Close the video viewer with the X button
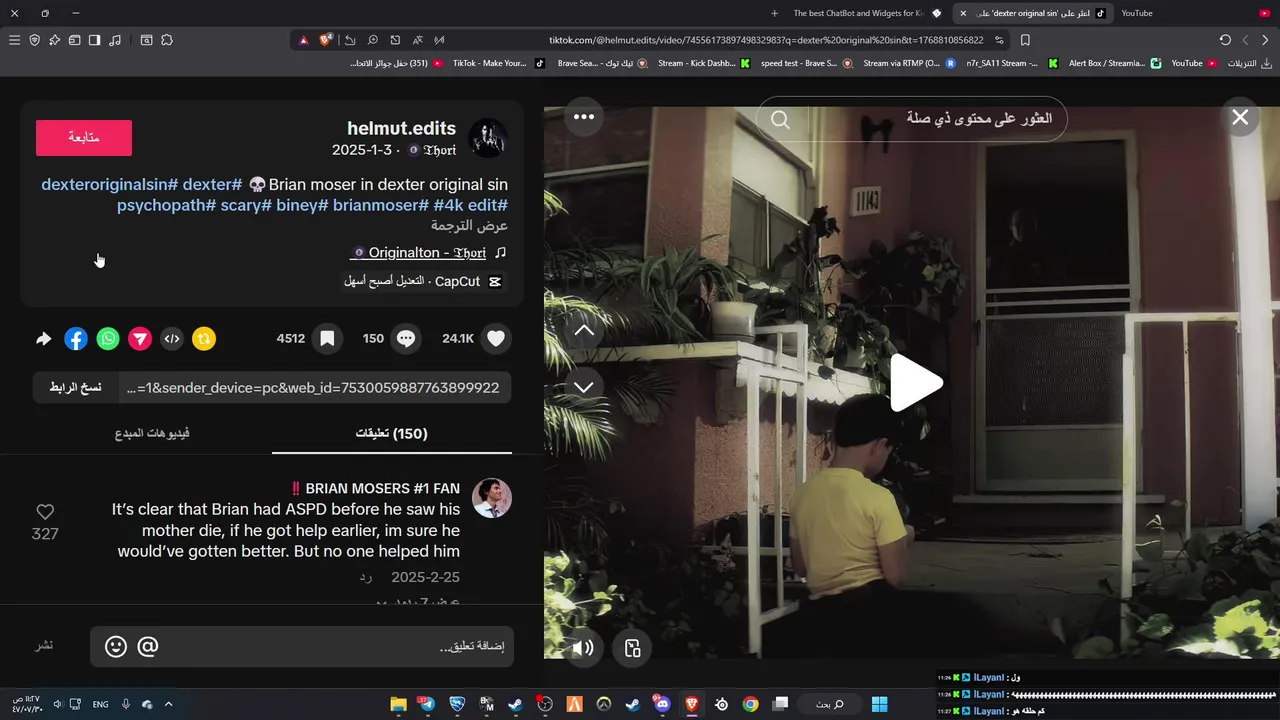 (x=1240, y=118)
